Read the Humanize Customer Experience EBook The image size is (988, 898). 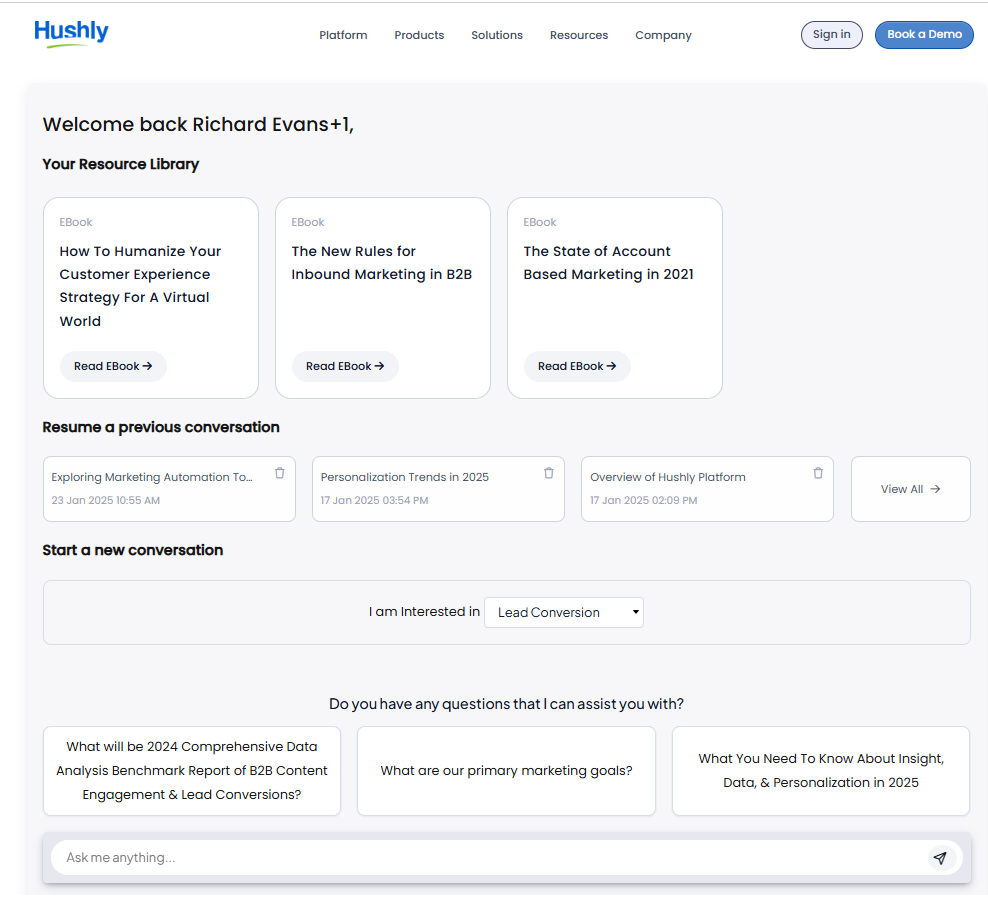coord(113,366)
